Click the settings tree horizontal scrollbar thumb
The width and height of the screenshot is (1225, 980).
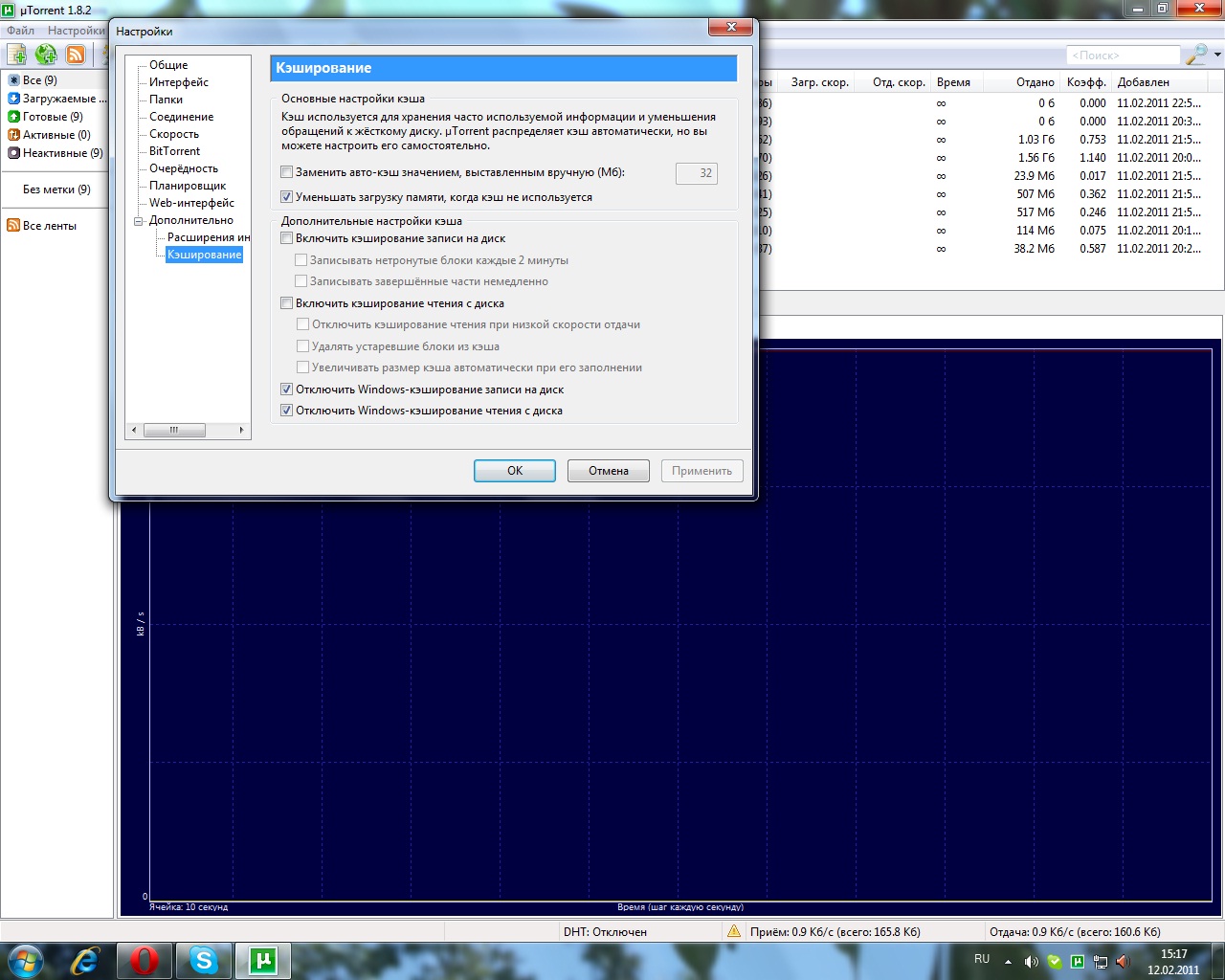(174, 431)
